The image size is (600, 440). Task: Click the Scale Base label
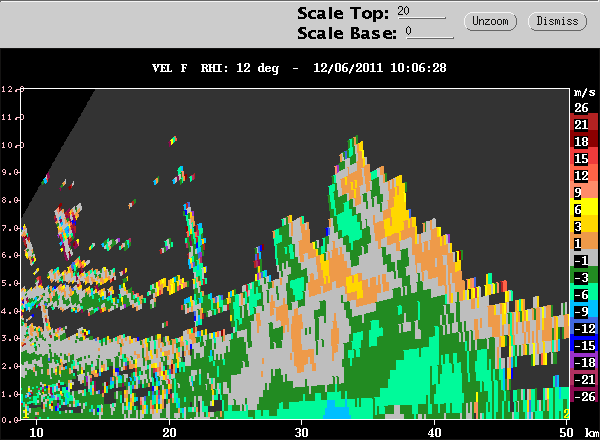pos(347,33)
